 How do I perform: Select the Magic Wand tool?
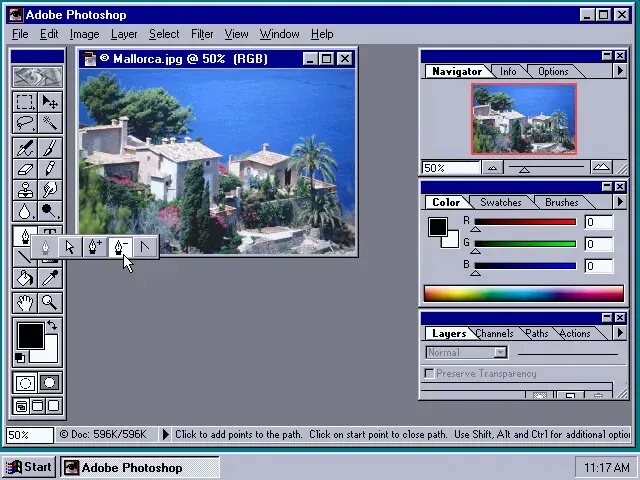point(49,124)
